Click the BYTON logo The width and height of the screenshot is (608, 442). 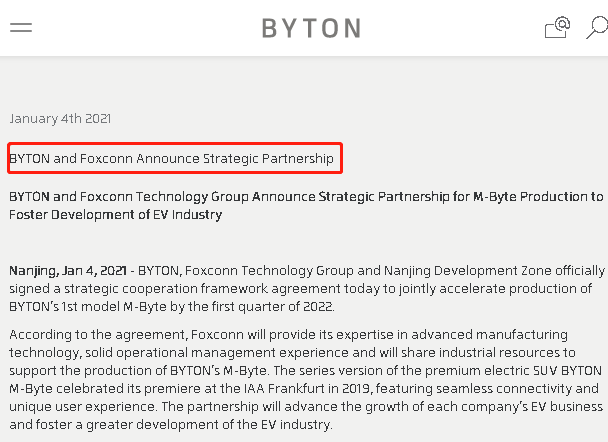311,28
